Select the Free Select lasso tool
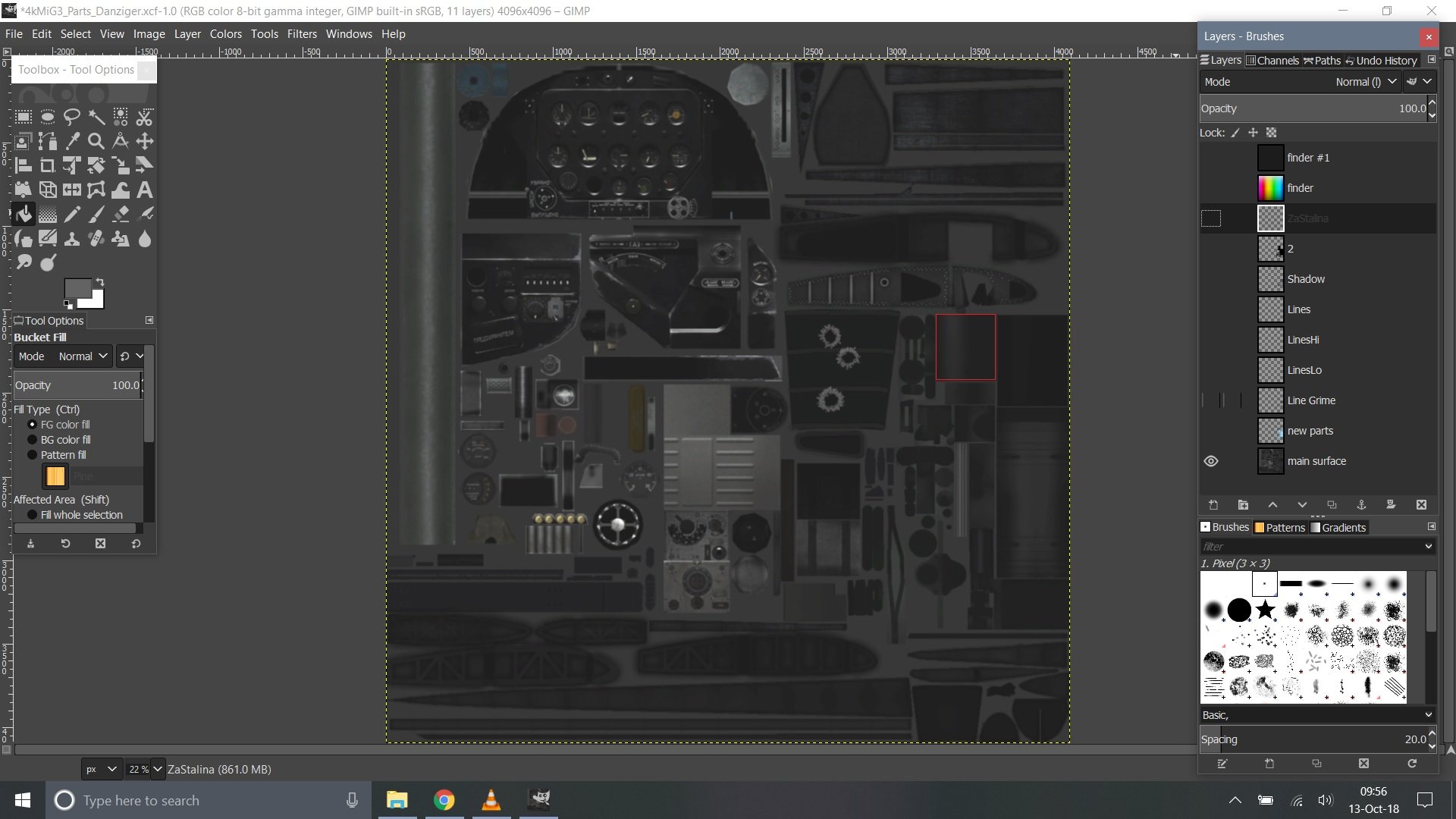The width and height of the screenshot is (1456, 819). click(72, 117)
